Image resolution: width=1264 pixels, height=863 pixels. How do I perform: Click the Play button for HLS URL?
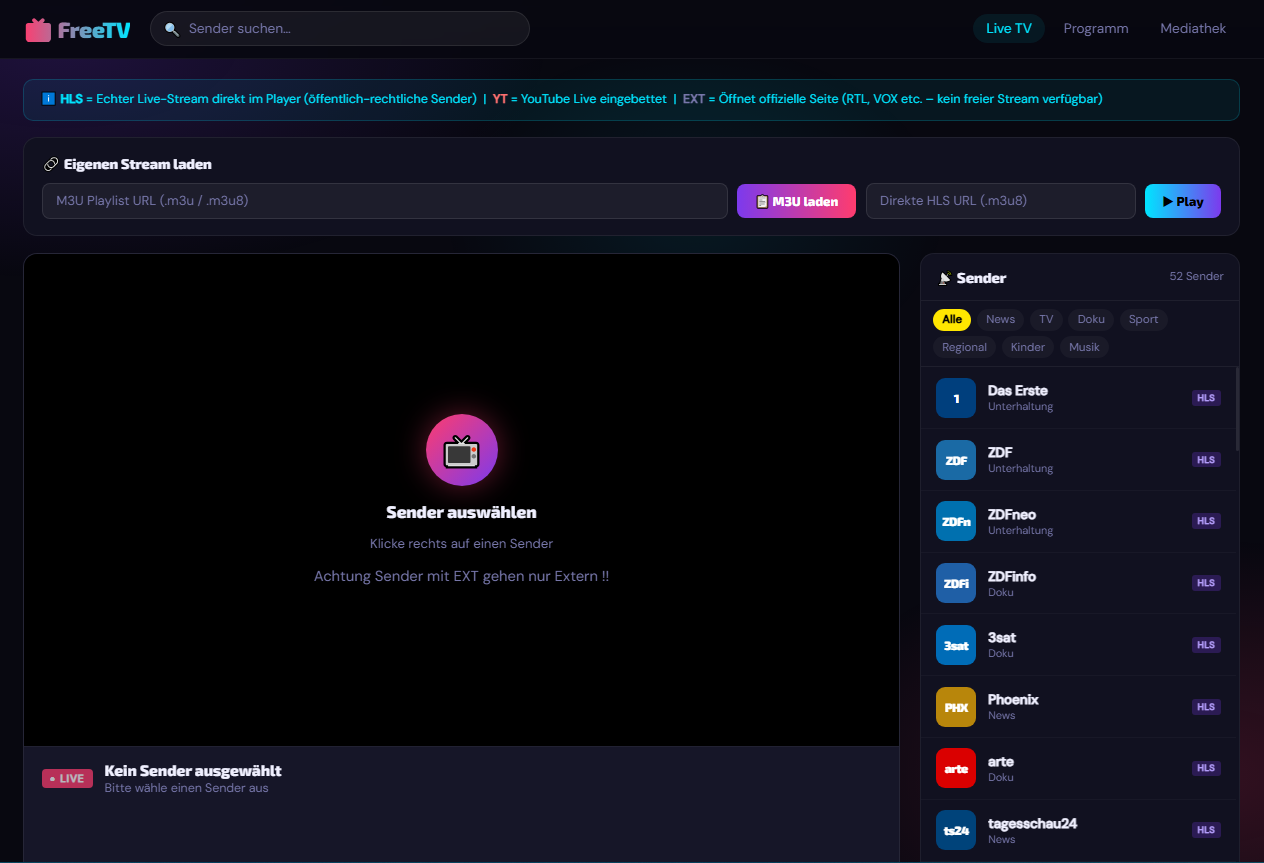point(1182,201)
